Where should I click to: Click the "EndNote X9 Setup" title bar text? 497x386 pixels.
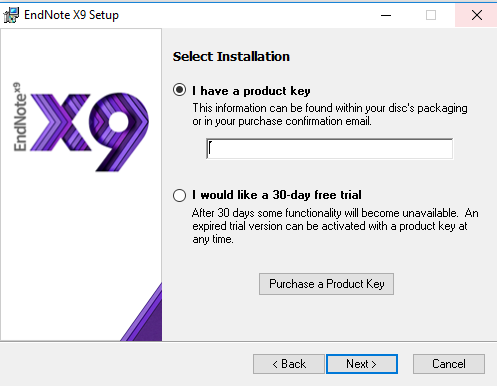[71, 15]
